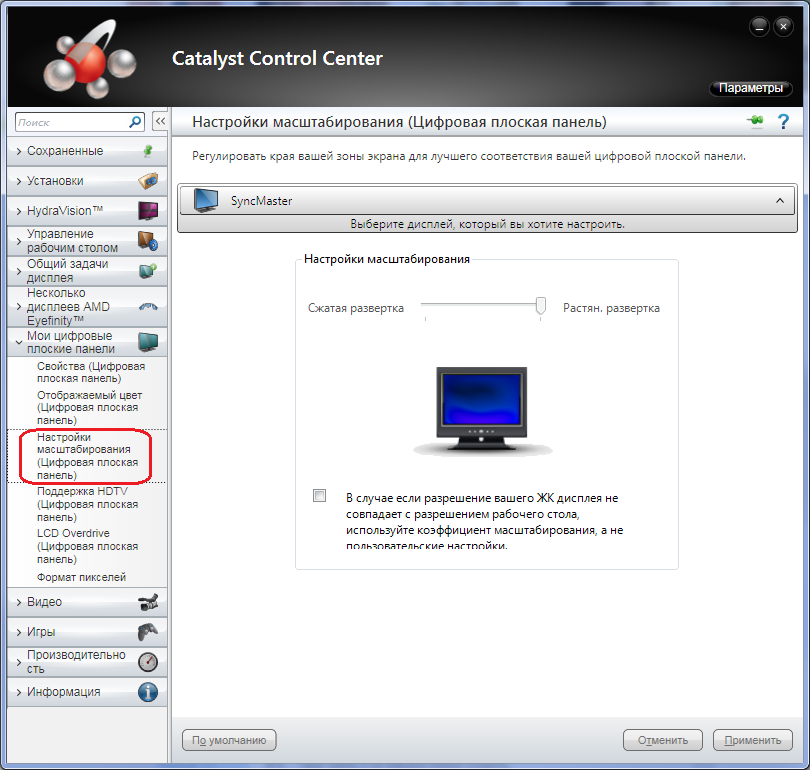Click the Общий задачи дисплея icon
The height and width of the screenshot is (770, 810).
pos(148,271)
